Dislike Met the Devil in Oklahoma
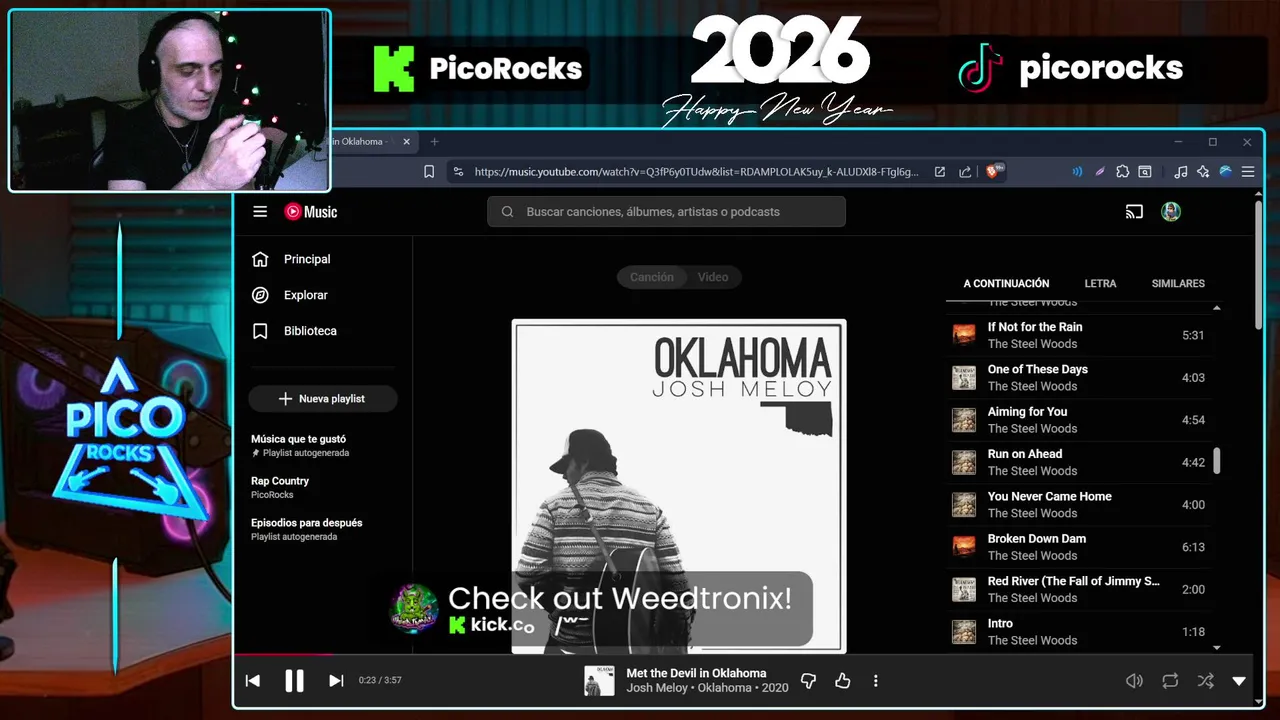The height and width of the screenshot is (720, 1280). click(x=809, y=681)
